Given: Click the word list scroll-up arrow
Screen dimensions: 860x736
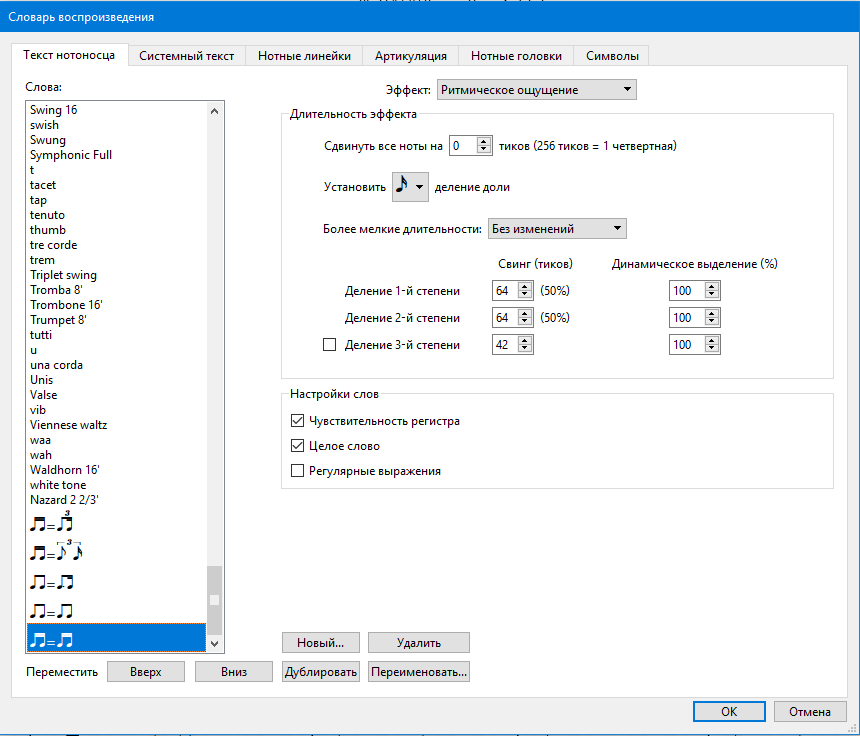Looking at the screenshot, I should click(214, 111).
